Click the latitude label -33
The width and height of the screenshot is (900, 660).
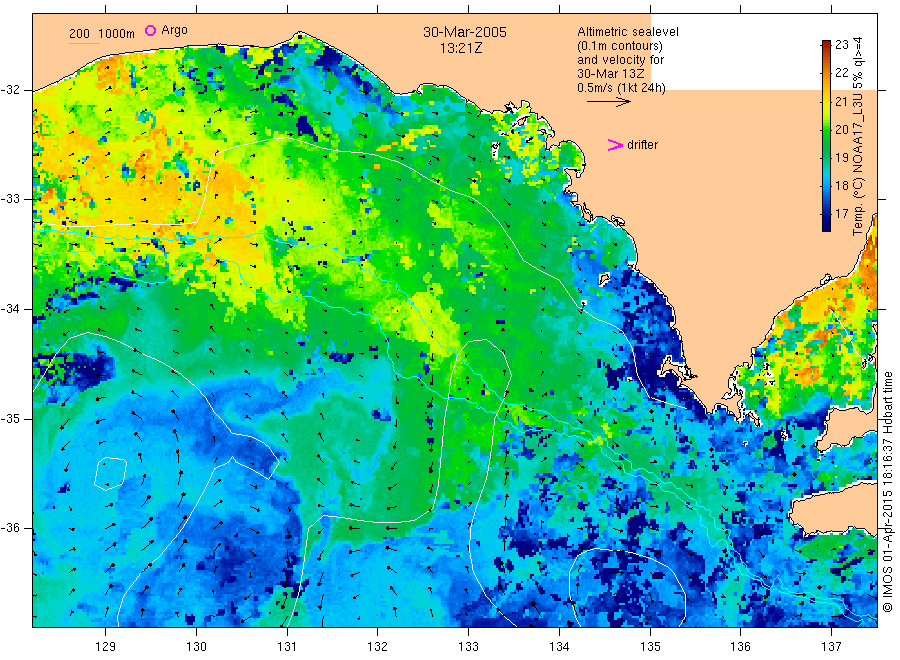[11, 199]
